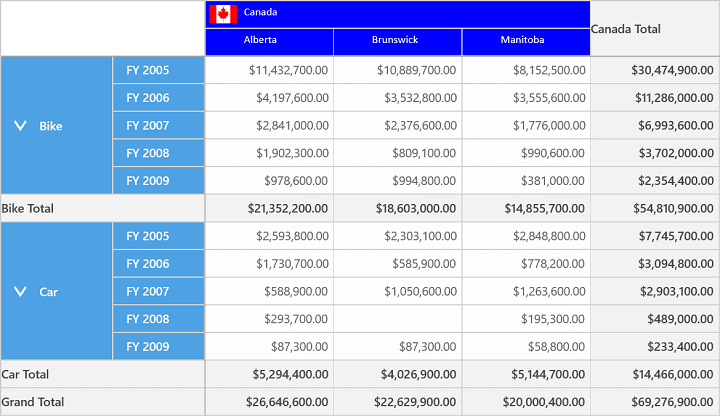720x416 pixels.
Task: Collapse the Bike row group chevron
Action: click(20, 125)
